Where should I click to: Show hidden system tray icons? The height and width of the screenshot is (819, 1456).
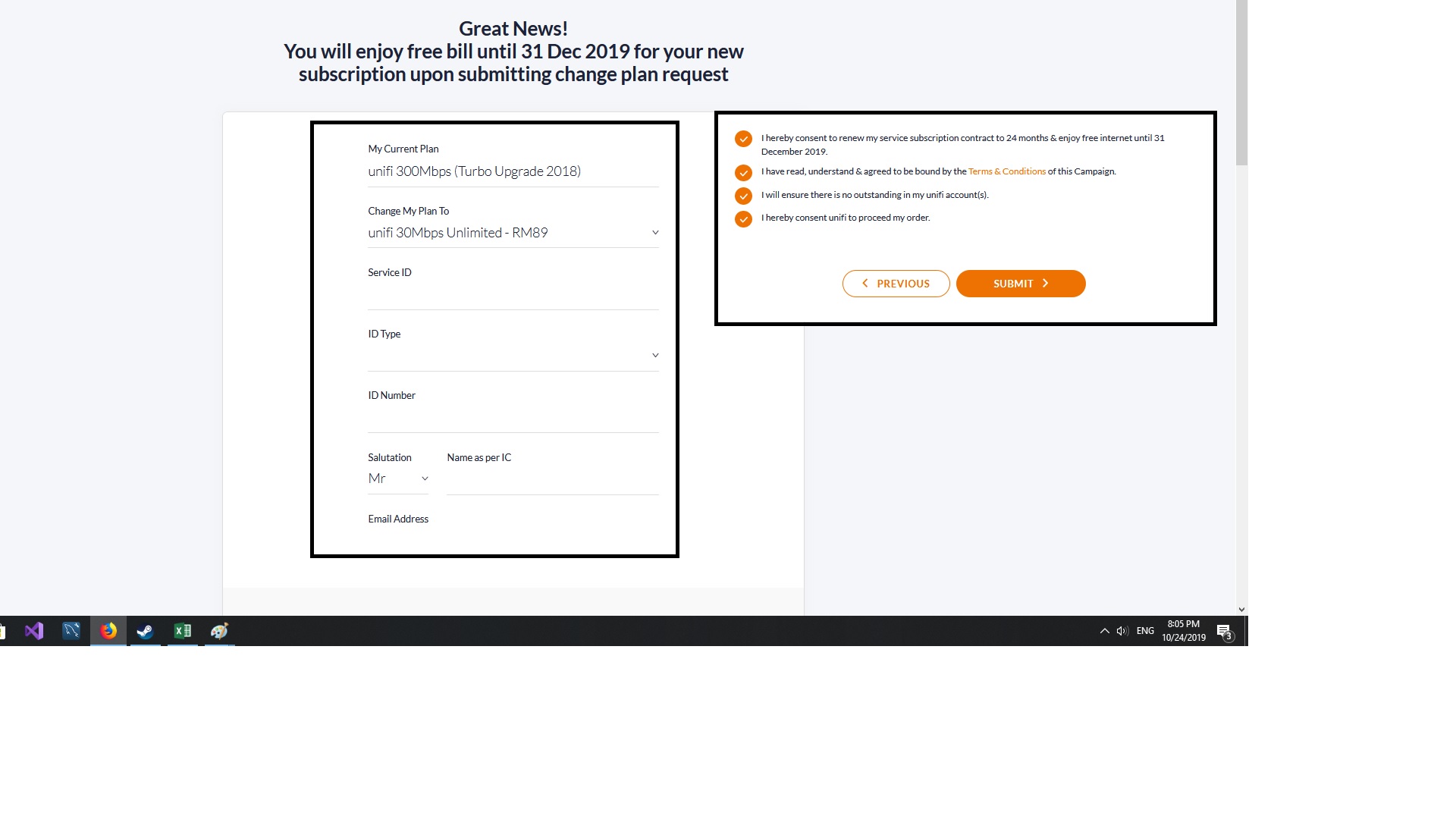(x=1105, y=631)
